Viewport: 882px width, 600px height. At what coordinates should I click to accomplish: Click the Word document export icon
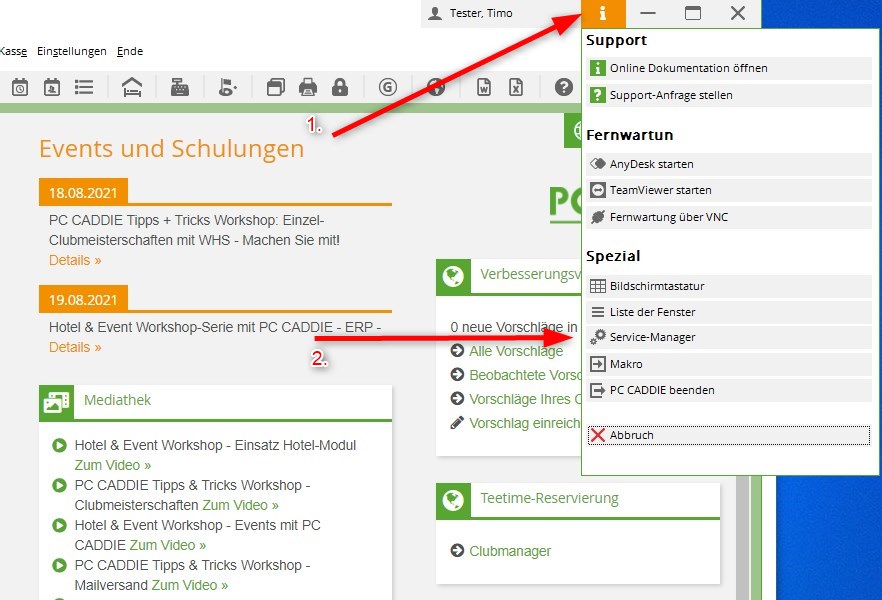click(484, 87)
